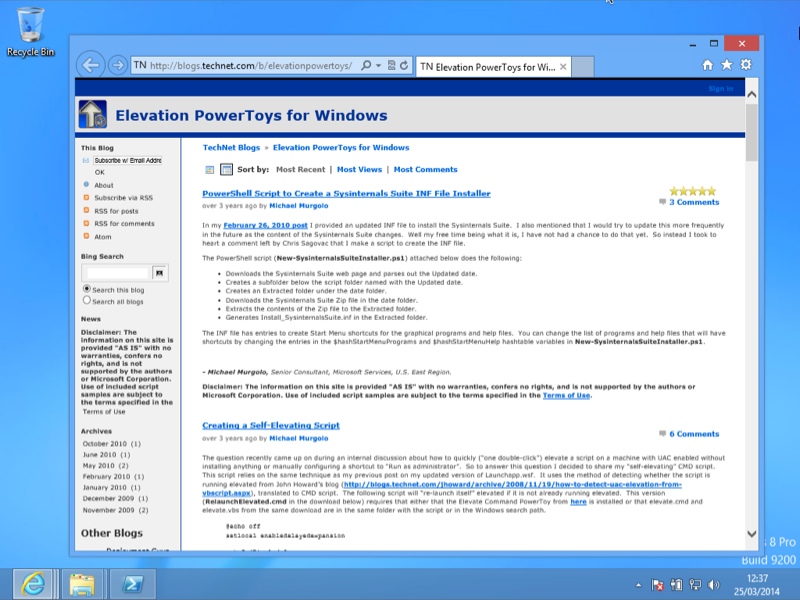Open the address bar dropdown arrow
The width and height of the screenshot is (800, 600).
(x=378, y=65)
